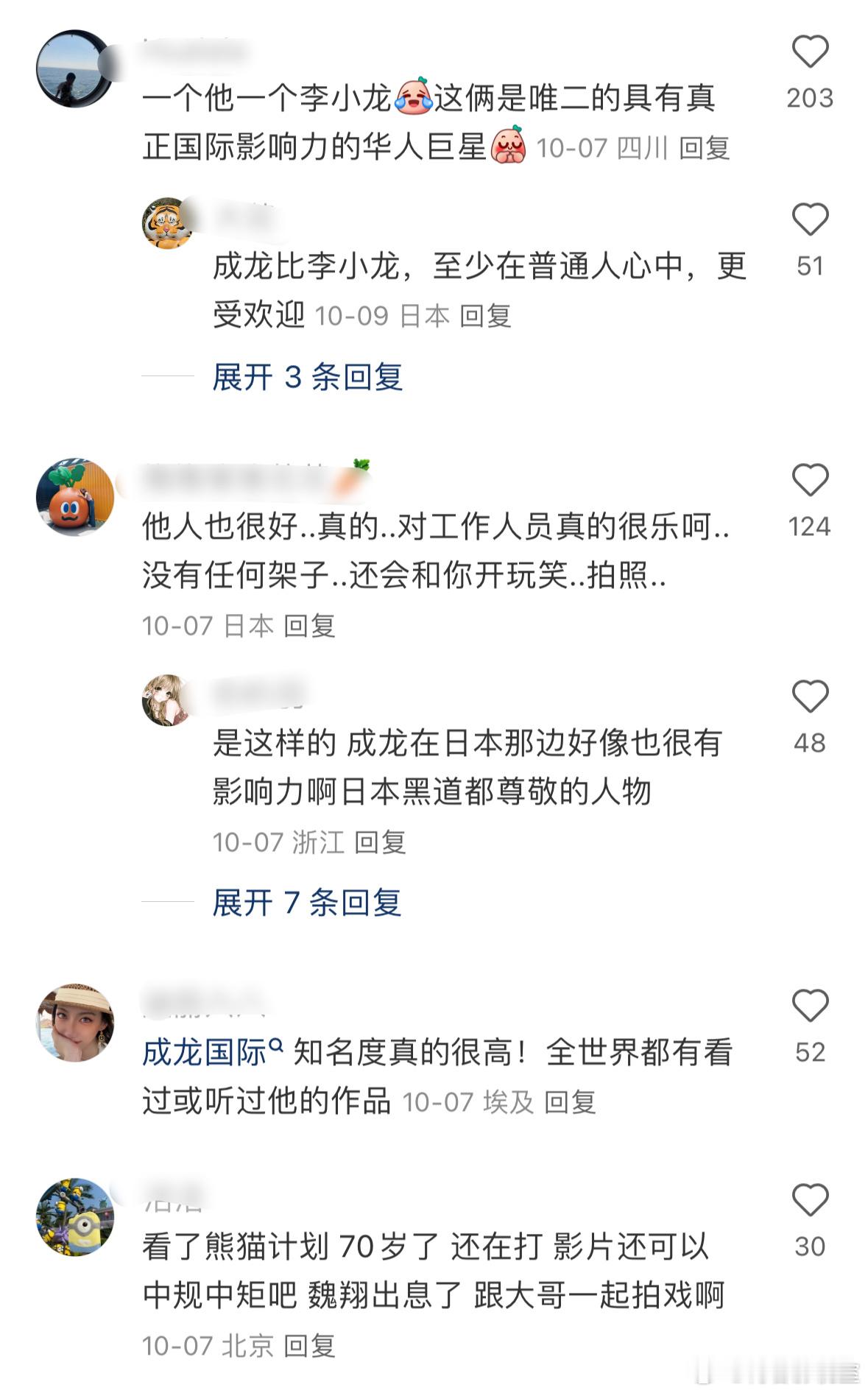View the Minion avatar user profile
The height and width of the screenshot is (1393, 868).
click(75, 1217)
